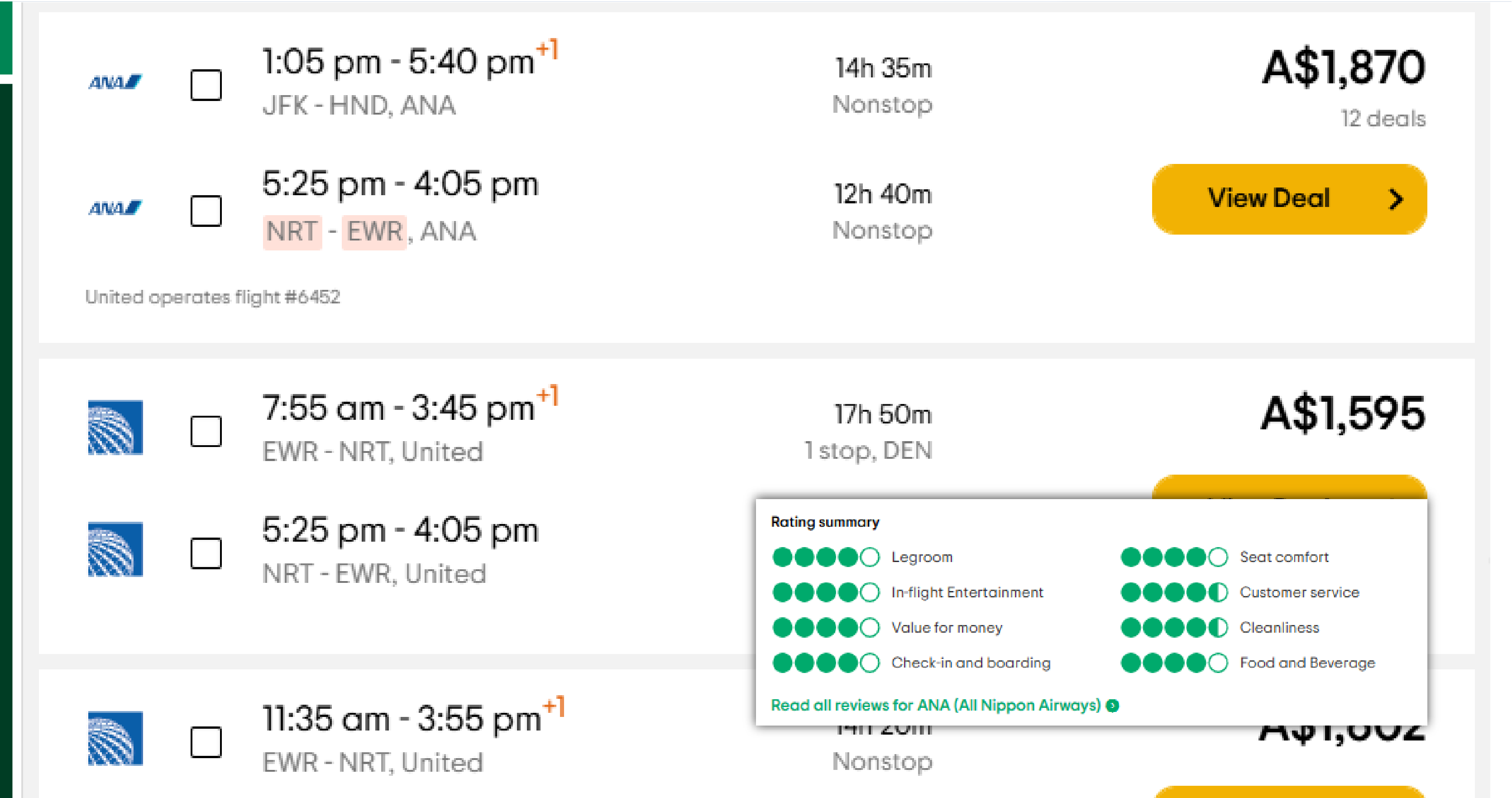Viewport: 1512px width, 798px height.
Task: Tick checkbox for ANA 5:25 pm NRT - EWR flight
Action: pyautogui.click(x=206, y=211)
